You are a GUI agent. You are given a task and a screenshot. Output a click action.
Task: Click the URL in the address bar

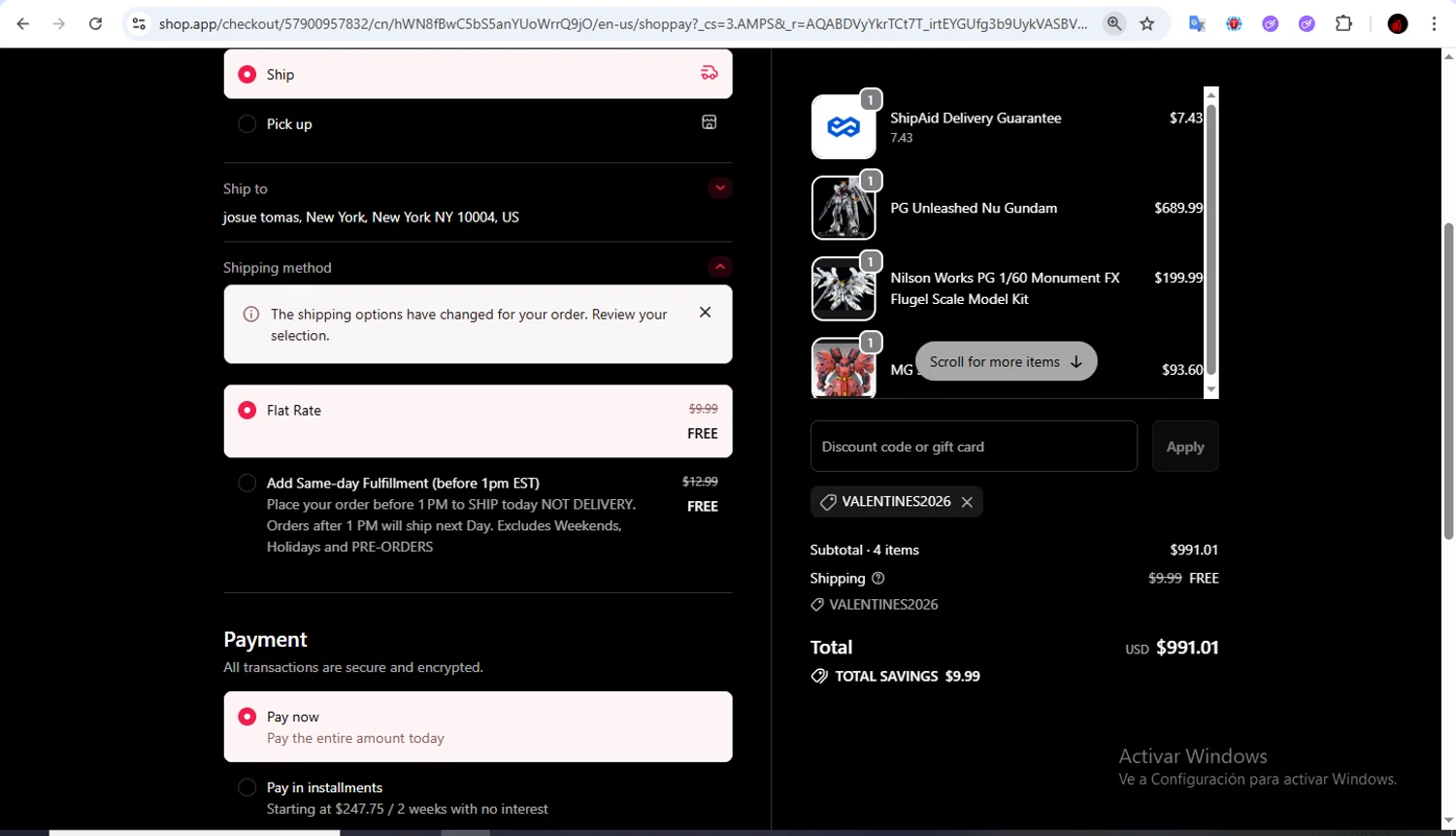click(x=622, y=23)
